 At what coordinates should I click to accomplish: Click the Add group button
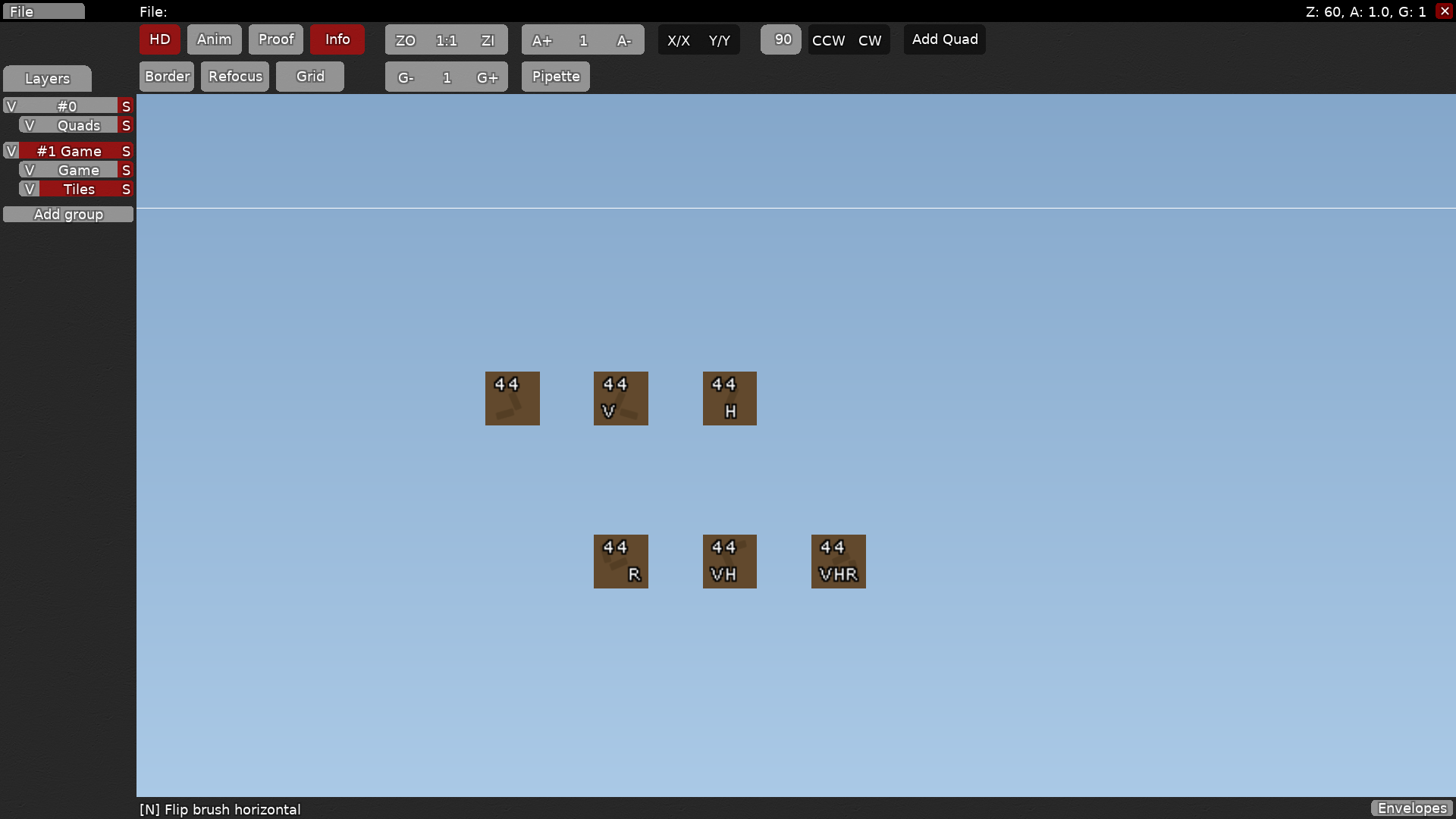pyautogui.click(x=68, y=215)
